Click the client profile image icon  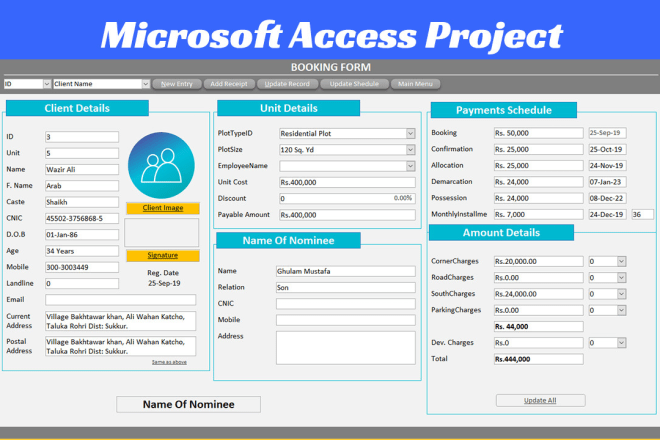point(161,165)
